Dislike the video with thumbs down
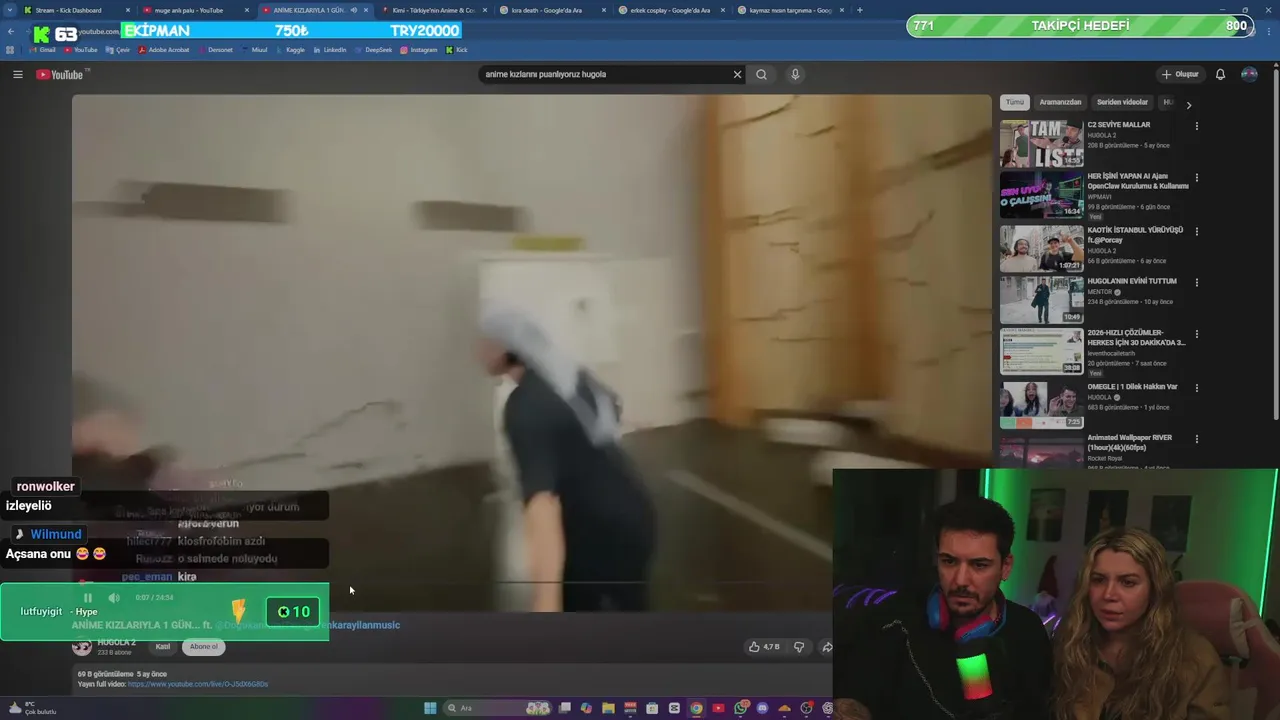 coord(798,647)
